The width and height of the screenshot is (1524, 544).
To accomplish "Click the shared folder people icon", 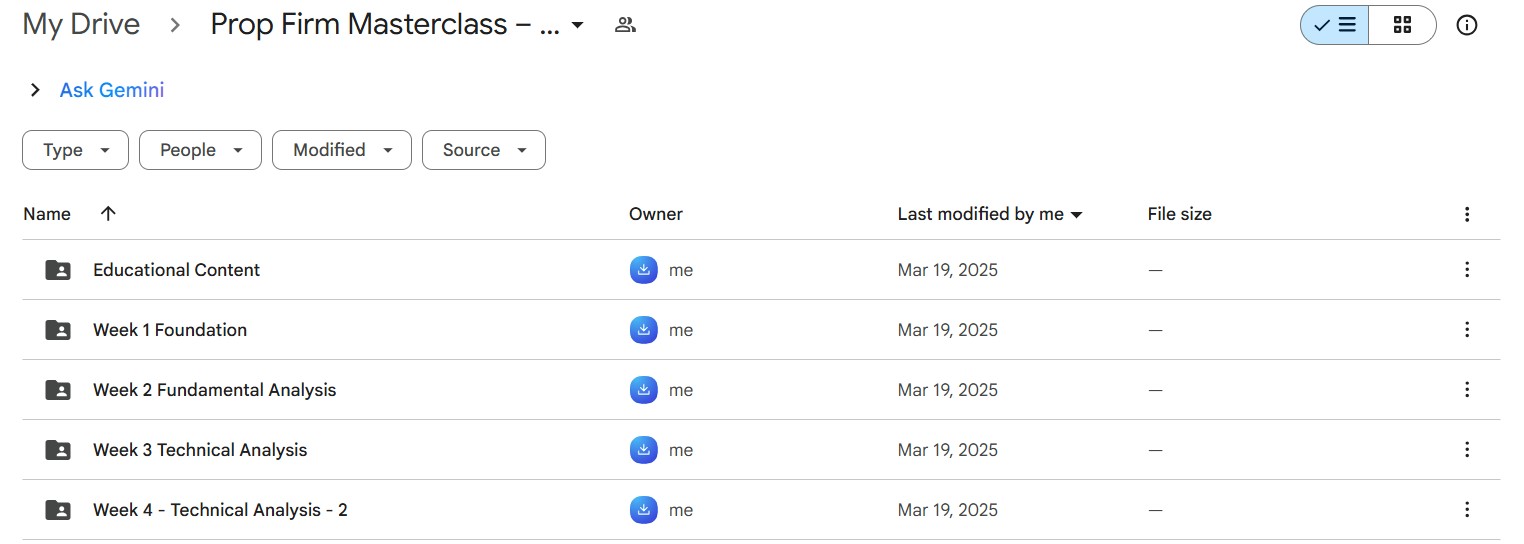I will (625, 26).
